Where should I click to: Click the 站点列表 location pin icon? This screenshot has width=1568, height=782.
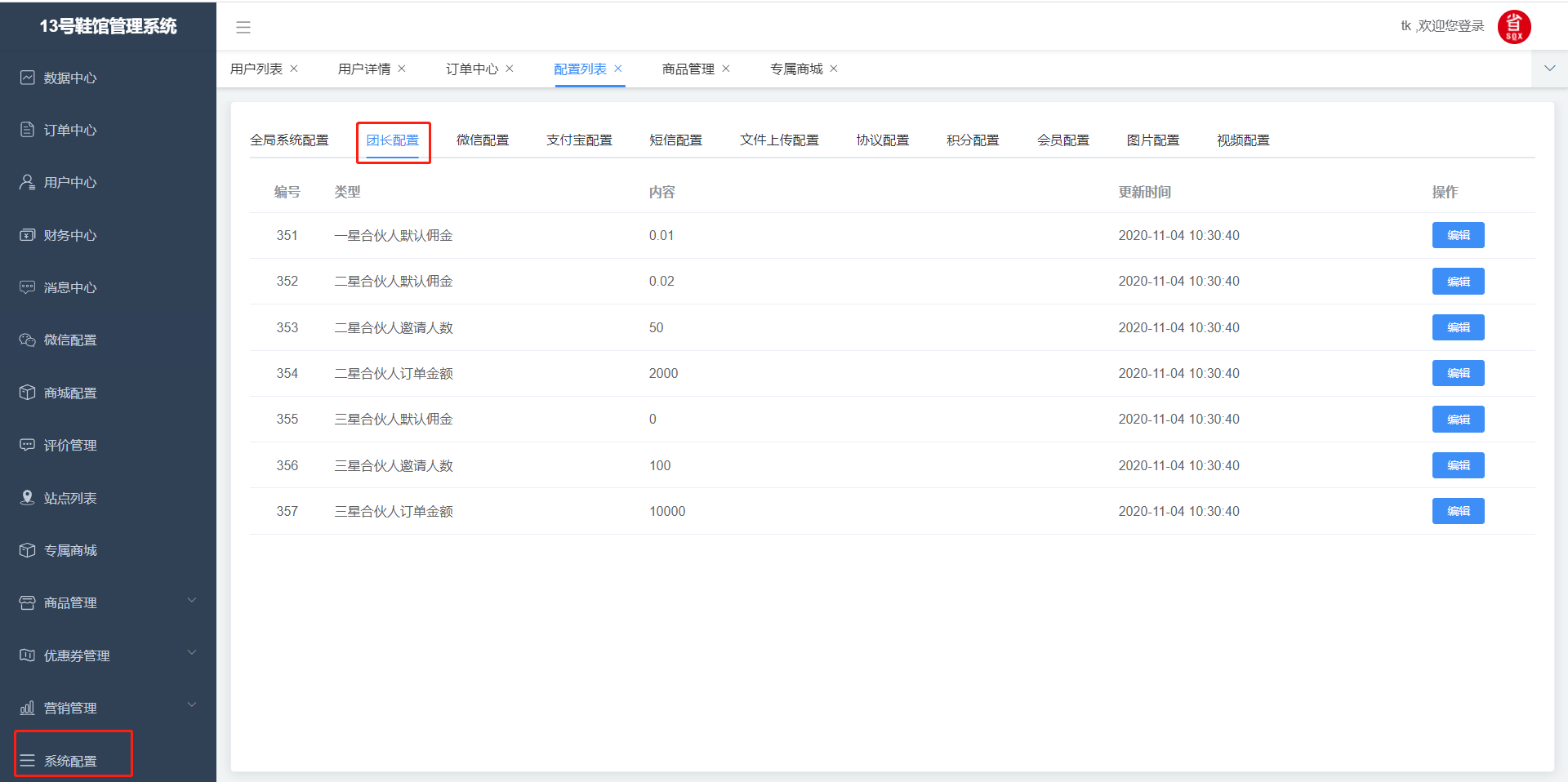pyautogui.click(x=28, y=498)
